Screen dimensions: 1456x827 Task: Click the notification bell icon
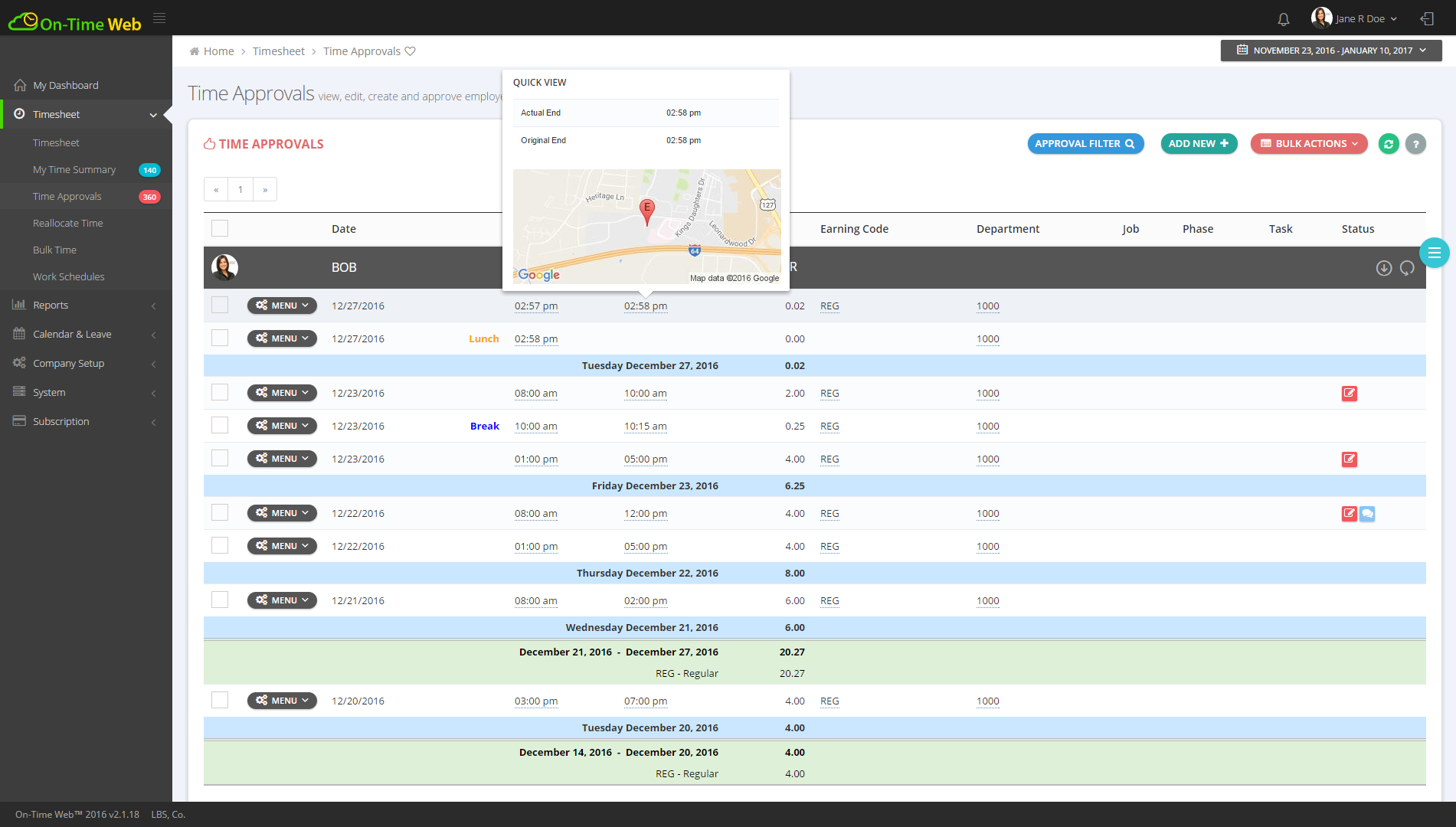tap(1284, 19)
